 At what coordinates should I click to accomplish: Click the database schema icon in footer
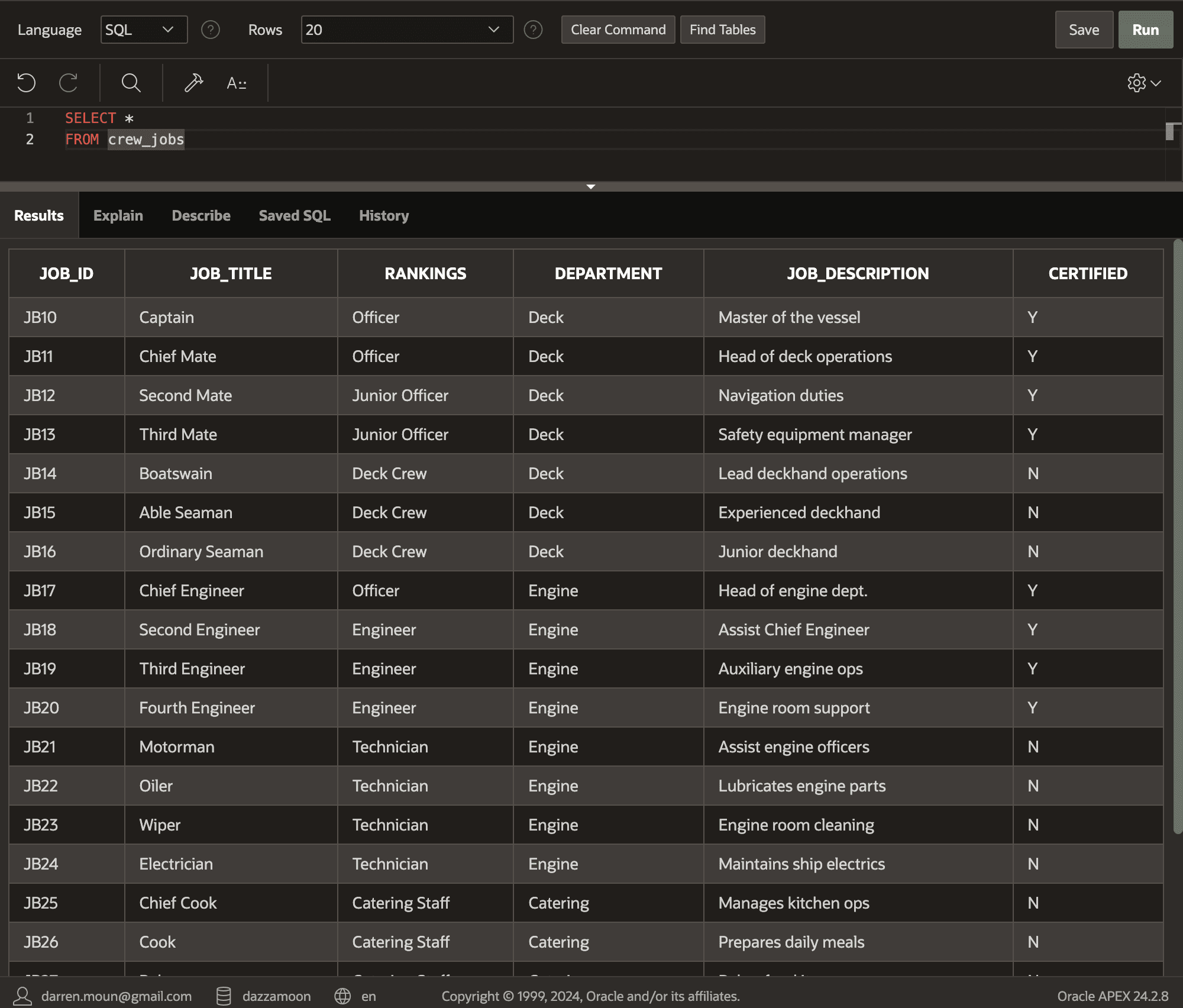[x=224, y=996]
